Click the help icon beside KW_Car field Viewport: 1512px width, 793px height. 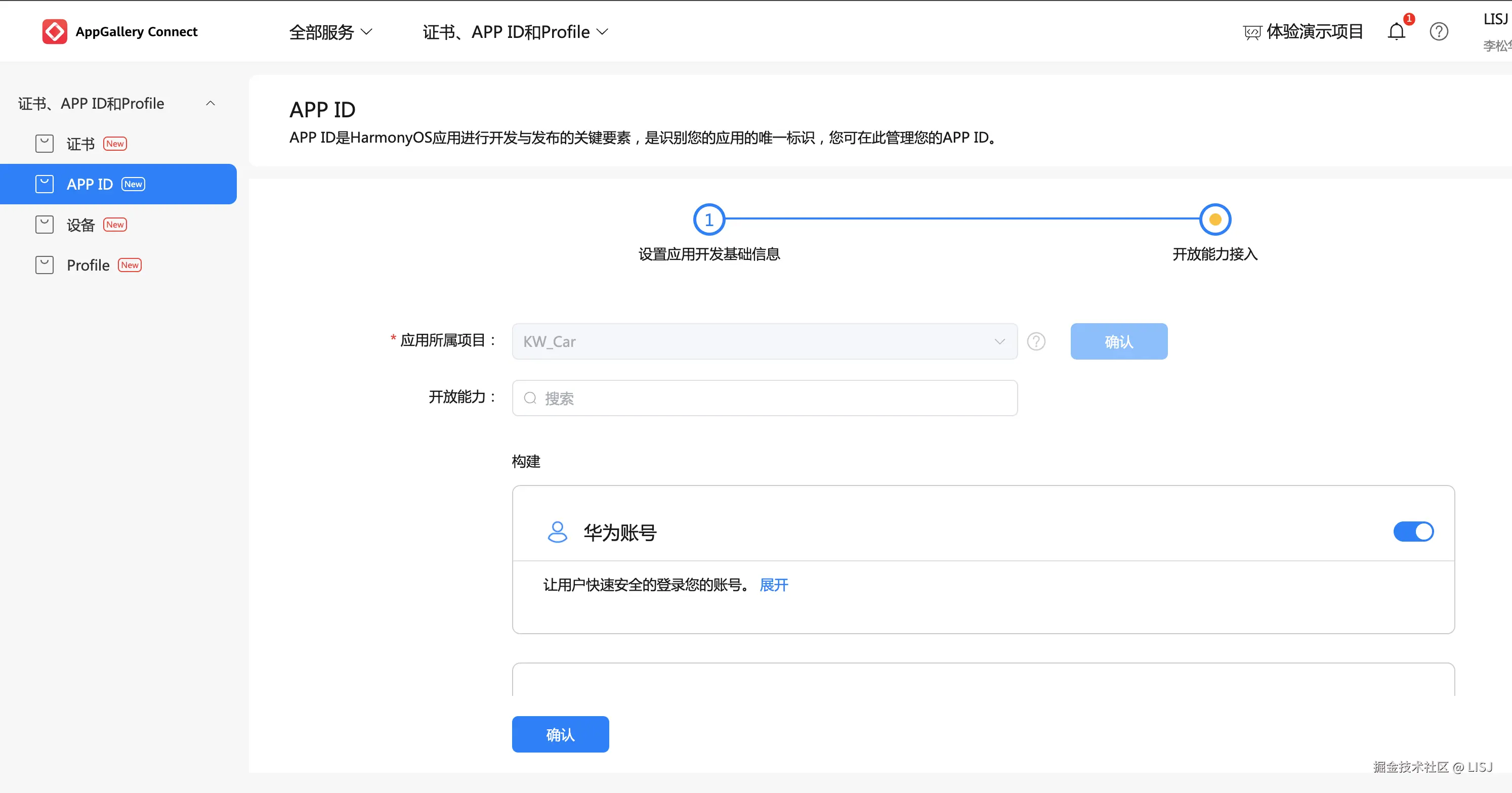[x=1036, y=341]
